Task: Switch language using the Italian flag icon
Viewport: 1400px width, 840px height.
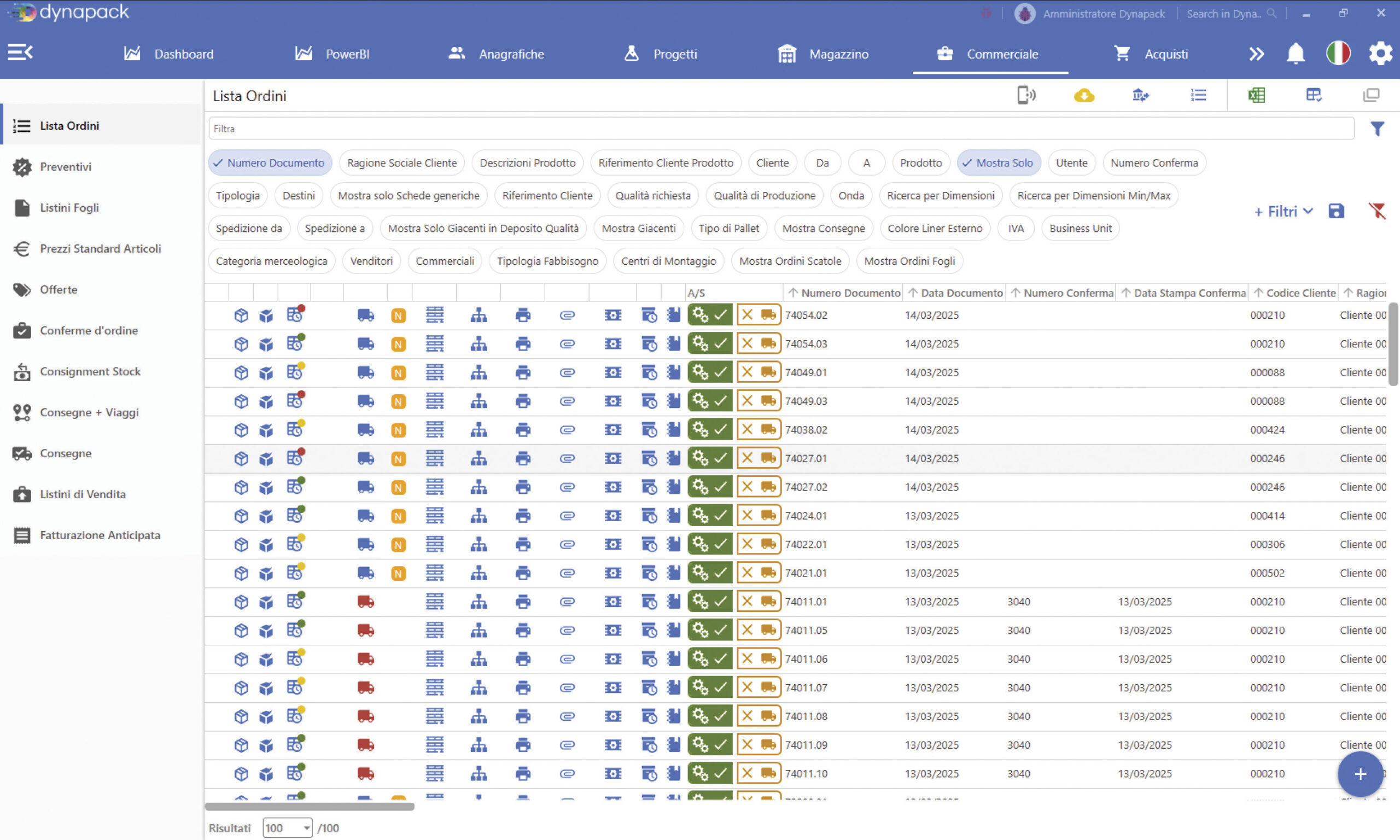Action: (1338, 53)
